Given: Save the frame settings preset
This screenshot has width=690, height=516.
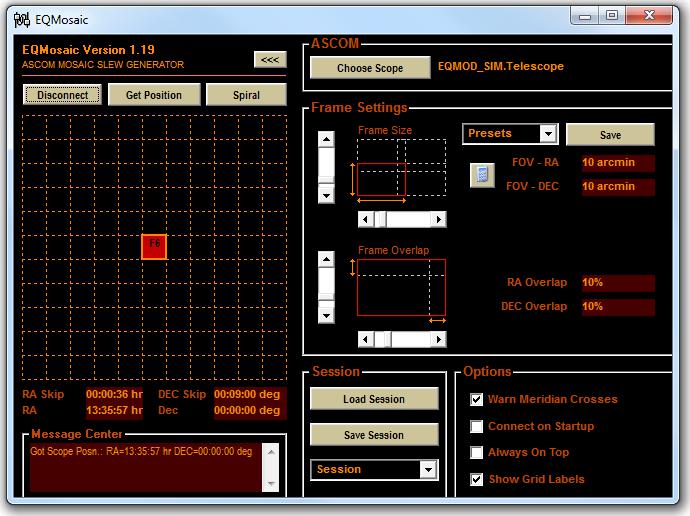Looking at the screenshot, I should (610, 135).
